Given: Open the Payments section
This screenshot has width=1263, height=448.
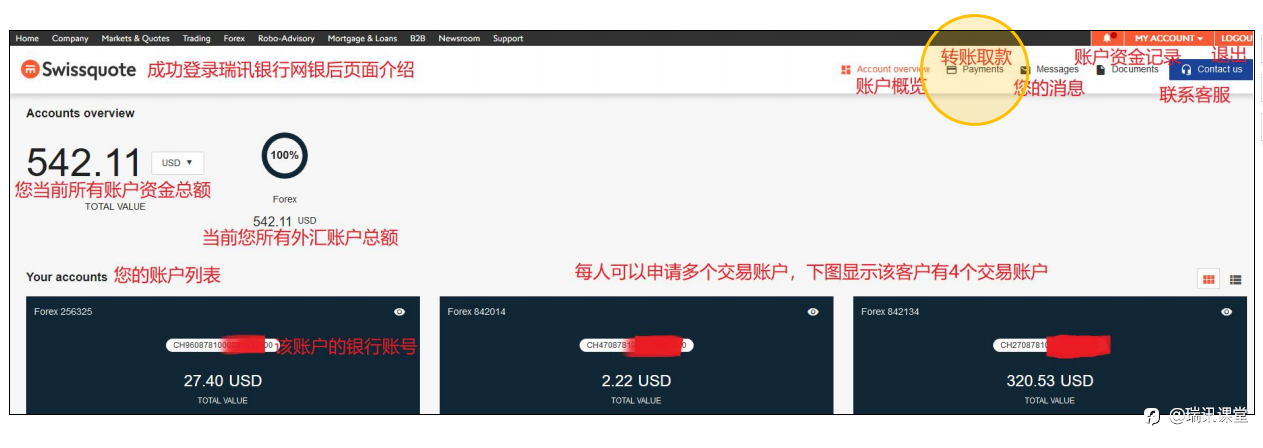Looking at the screenshot, I should (975, 70).
